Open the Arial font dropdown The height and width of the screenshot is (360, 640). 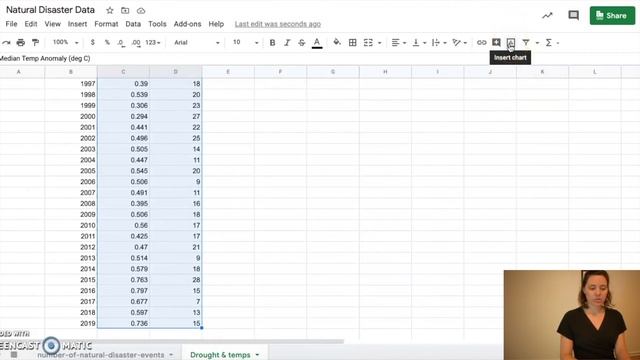click(x=197, y=42)
